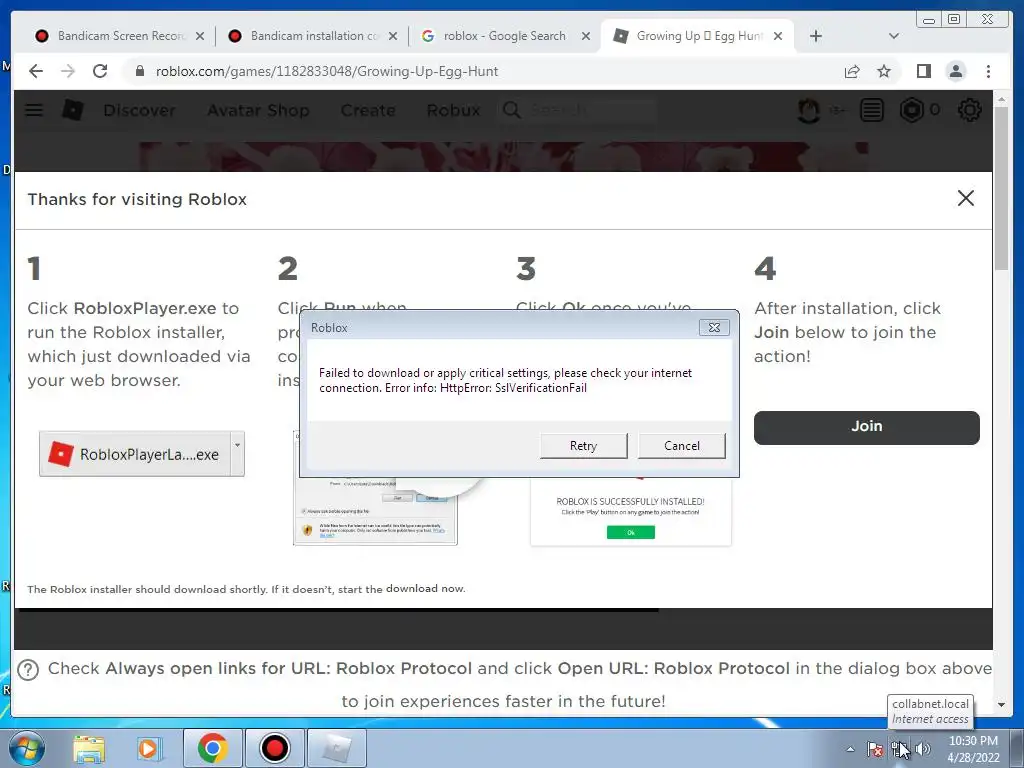1024x768 pixels.
Task: Open Roblox notifications feed icon
Action: click(872, 110)
